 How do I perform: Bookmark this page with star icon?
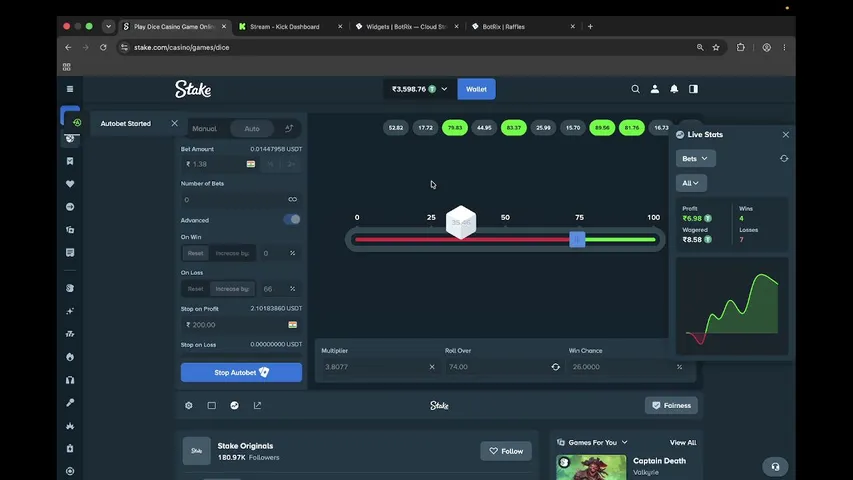click(x=716, y=47)
